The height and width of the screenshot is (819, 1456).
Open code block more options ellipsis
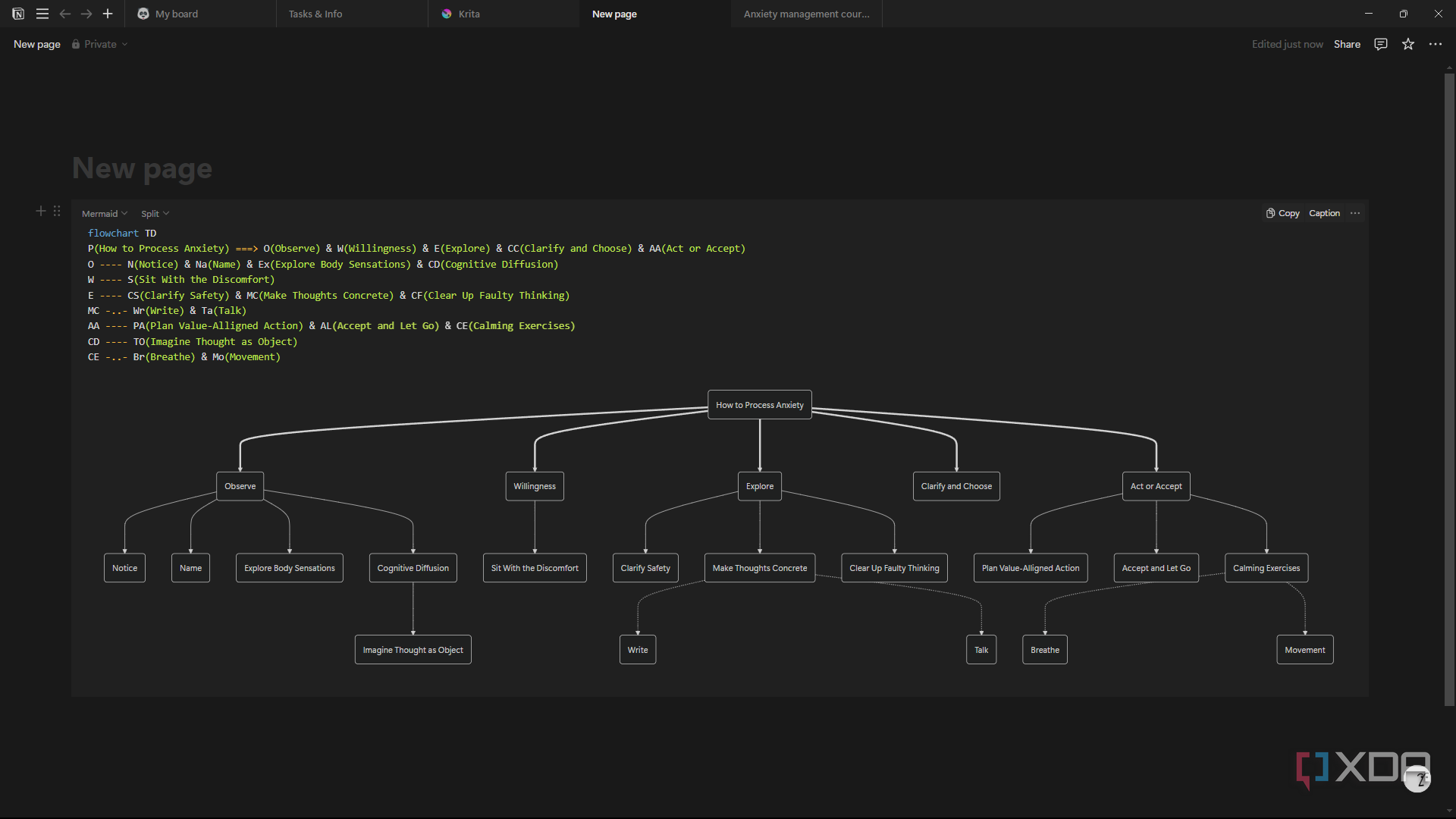point(1355,213)
